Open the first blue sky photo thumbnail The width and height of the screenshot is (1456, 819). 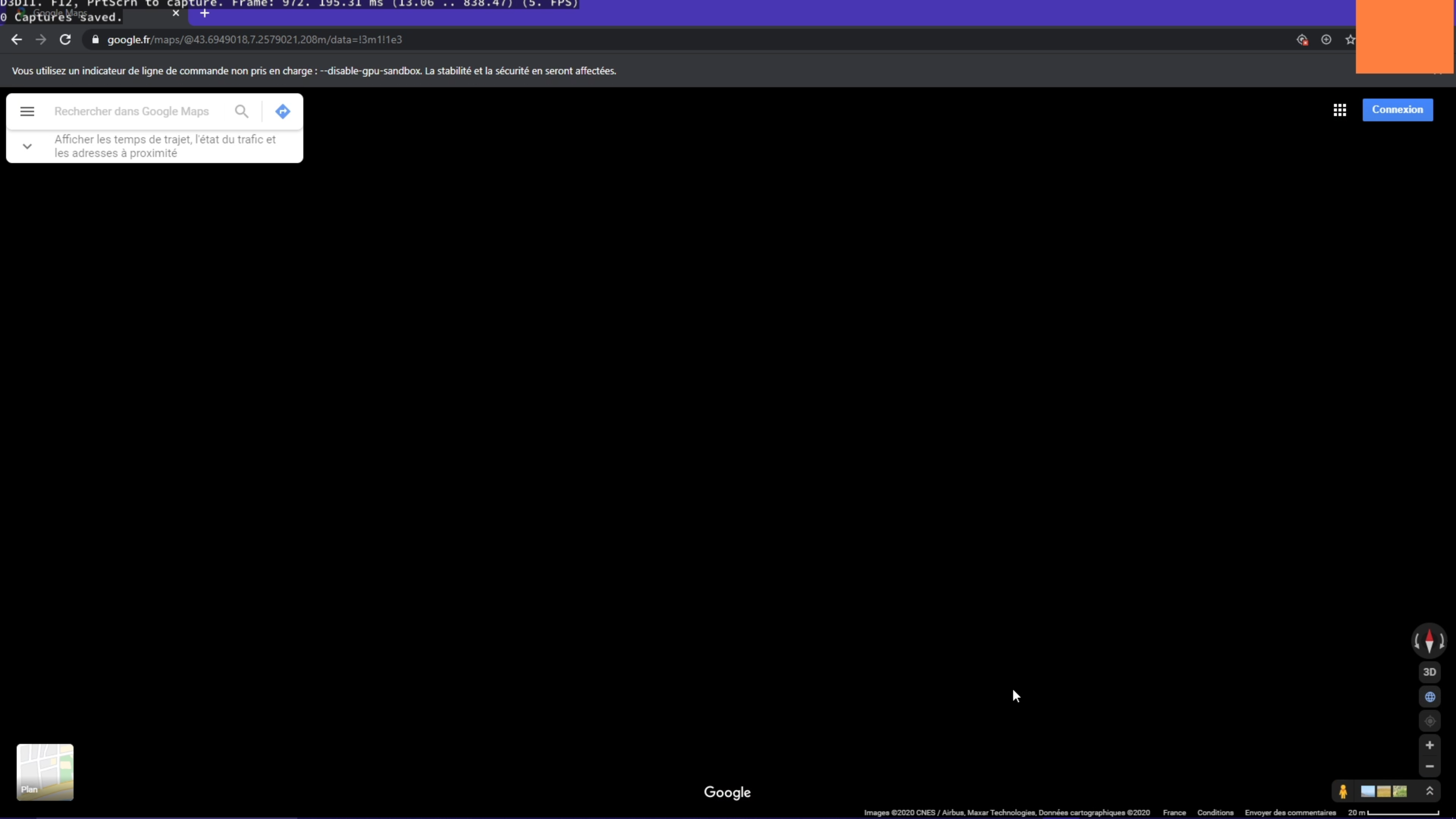click(1368, 791)
